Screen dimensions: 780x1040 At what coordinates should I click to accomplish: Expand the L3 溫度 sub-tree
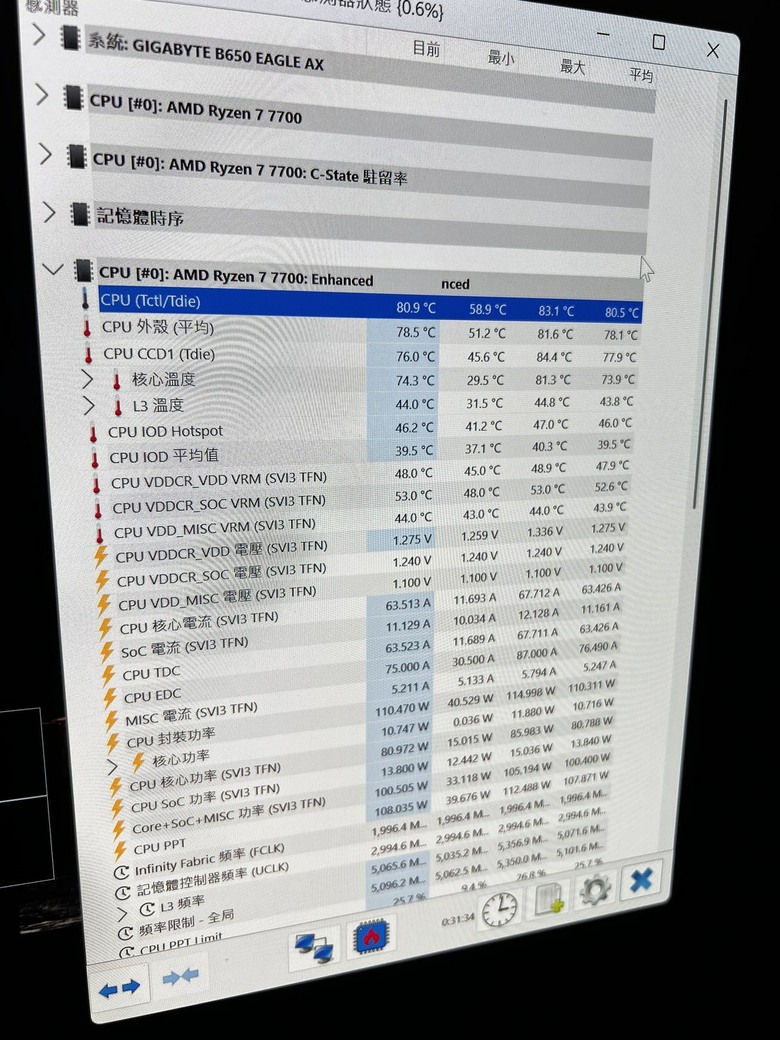click(x=89, y=405)
